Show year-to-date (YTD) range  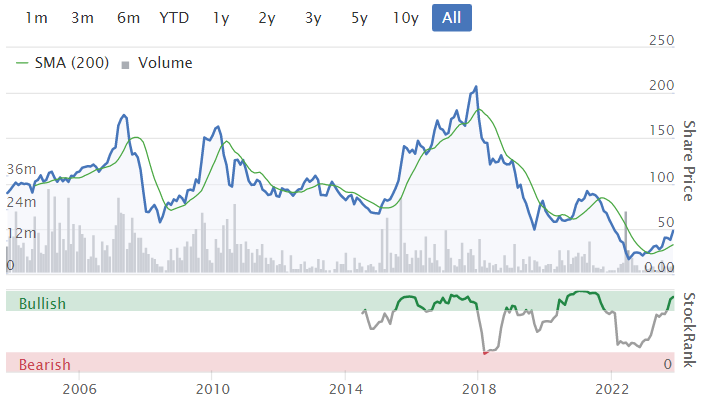(x=174, y=18)
